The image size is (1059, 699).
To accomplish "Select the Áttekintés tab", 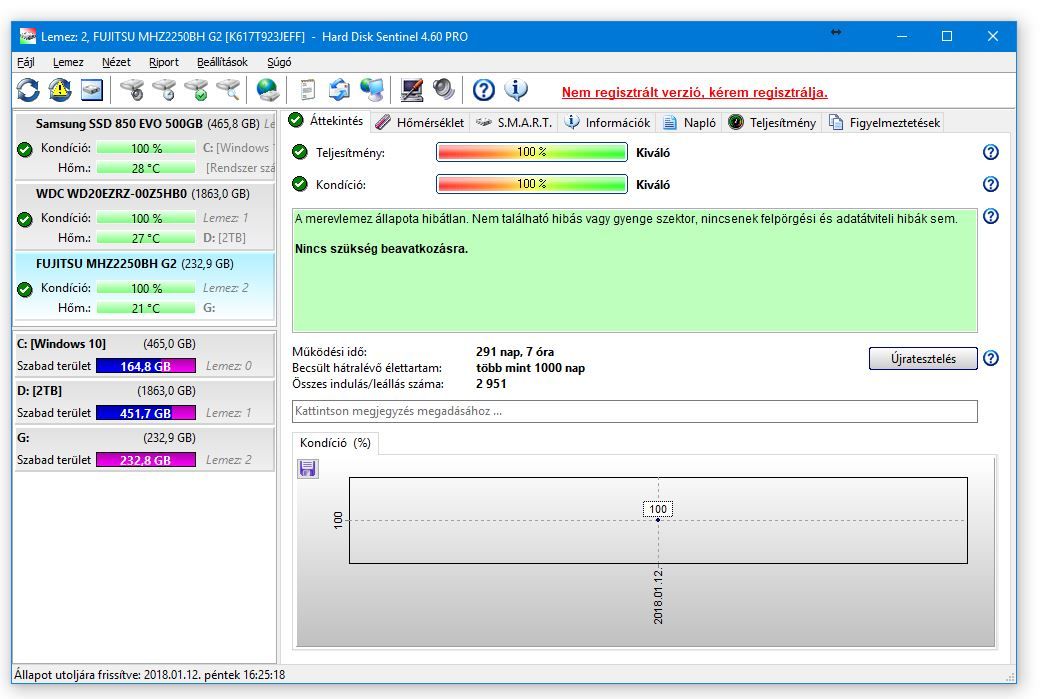I will (326, 121).
